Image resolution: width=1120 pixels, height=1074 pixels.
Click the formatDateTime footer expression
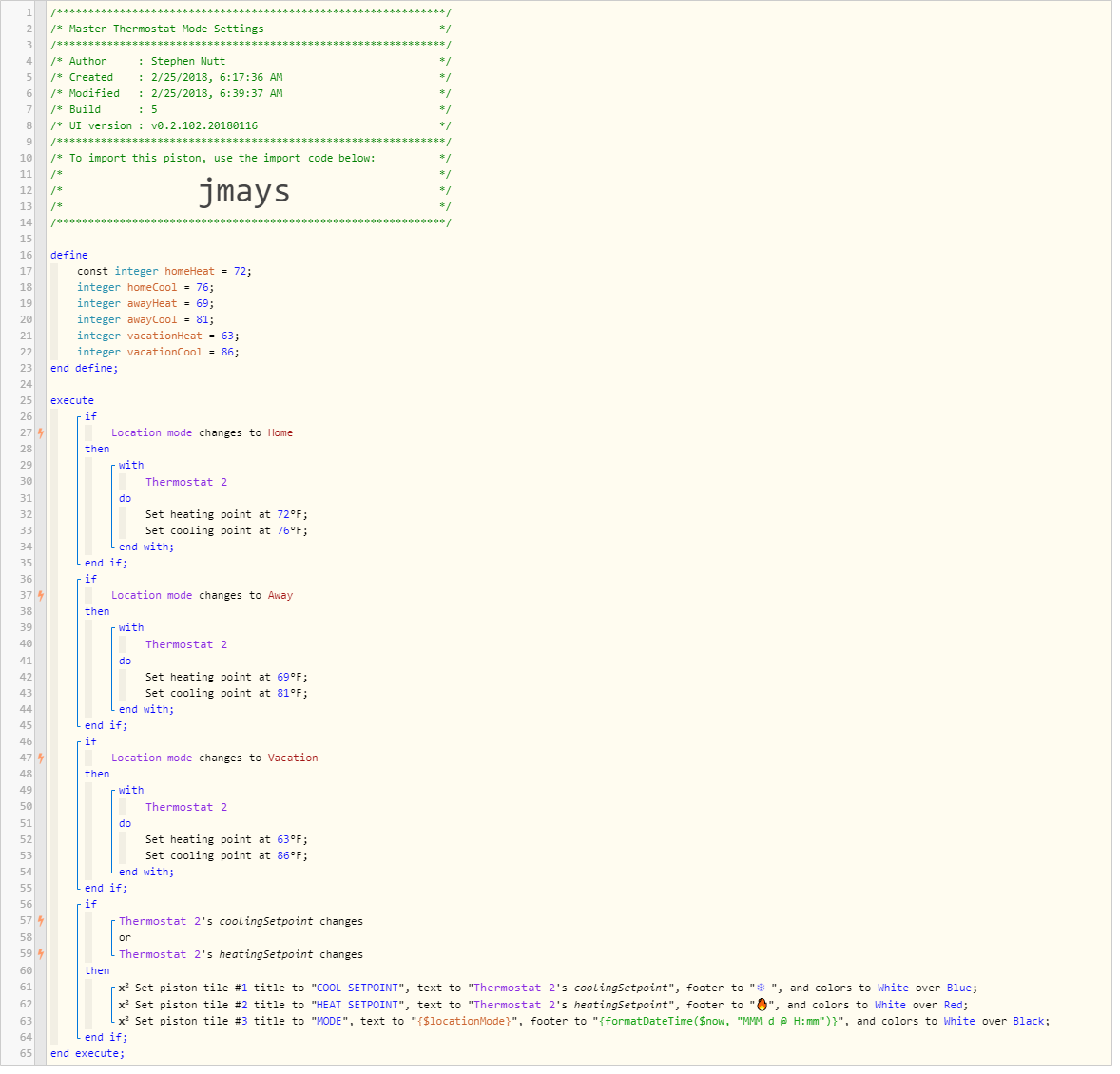719,1021
